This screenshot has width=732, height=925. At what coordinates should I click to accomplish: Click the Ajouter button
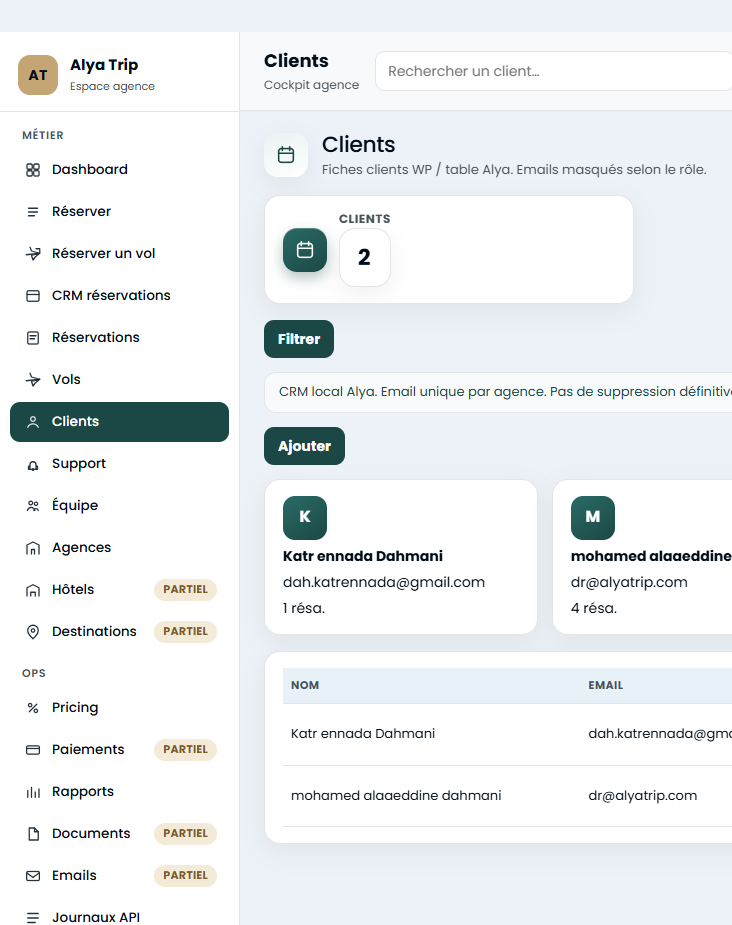click(304, 446)
